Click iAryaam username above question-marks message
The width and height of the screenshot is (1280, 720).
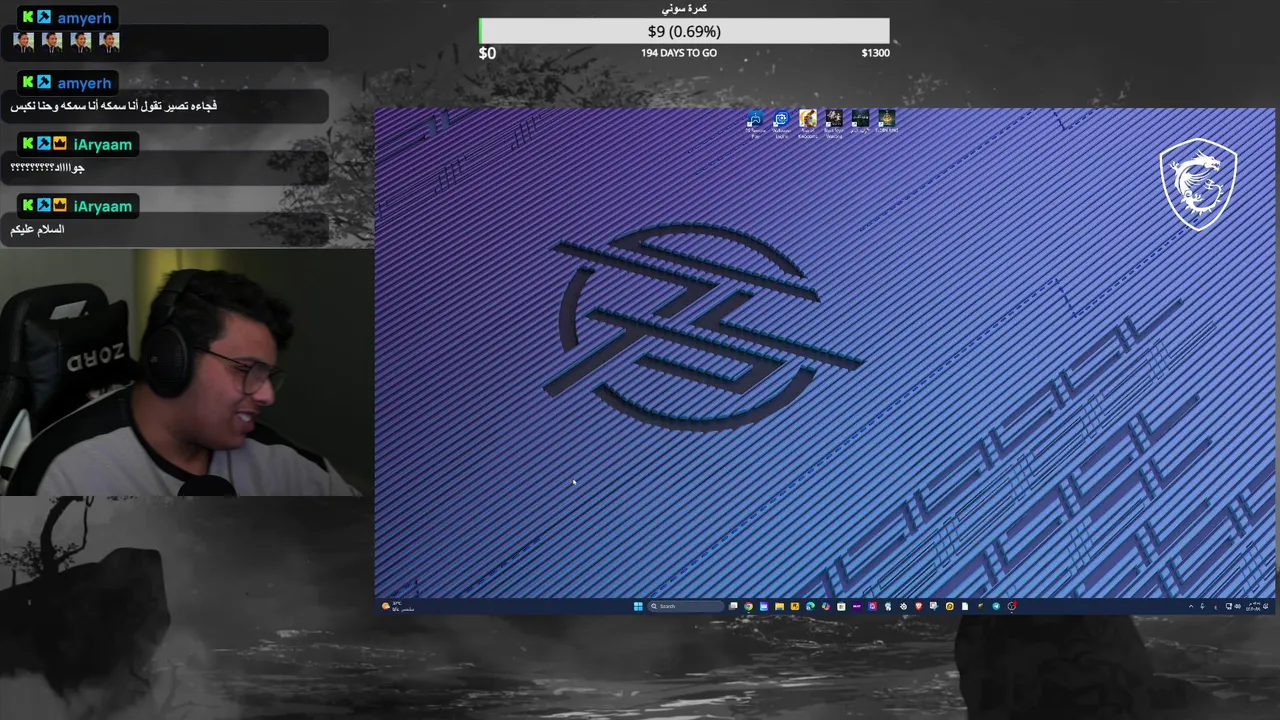pyautogui.click(x=103, y=145)
